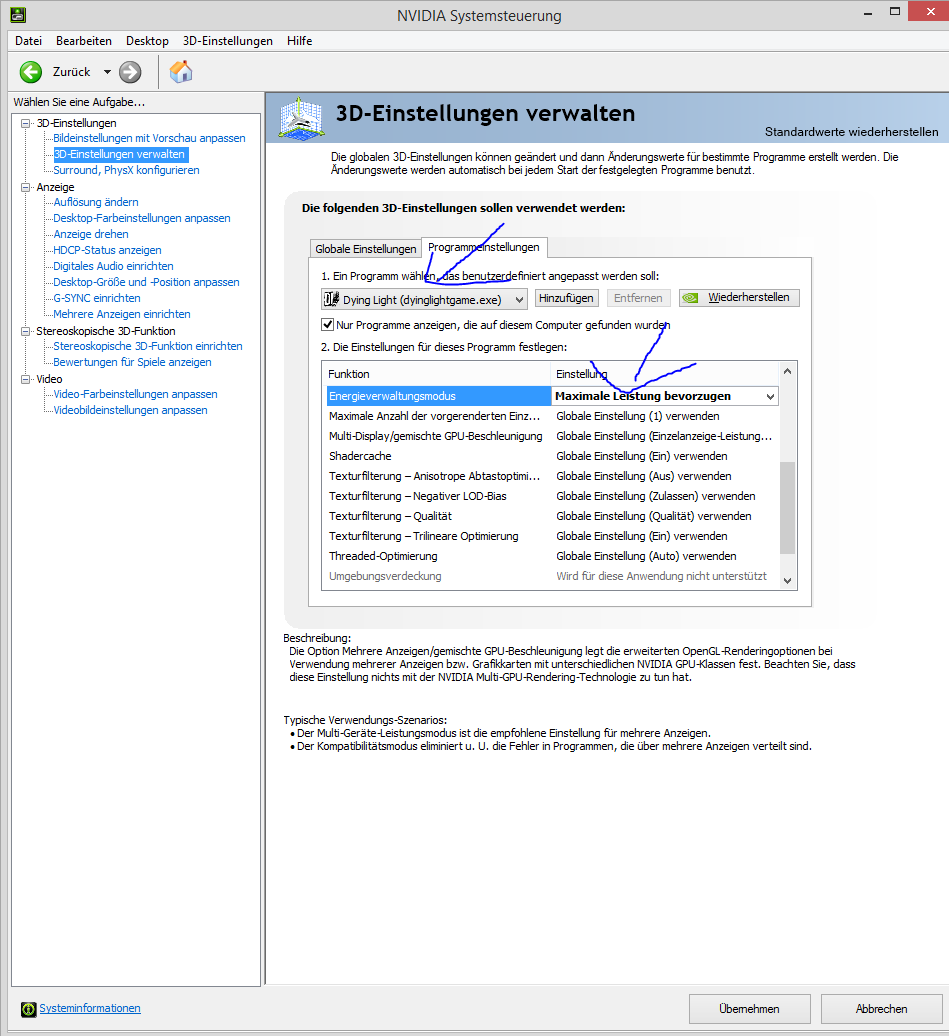Screen dimensions: 949x1036
Task: Open Digitales Audio einrichten
Action: pyautogui.click(x=114, y=266)
